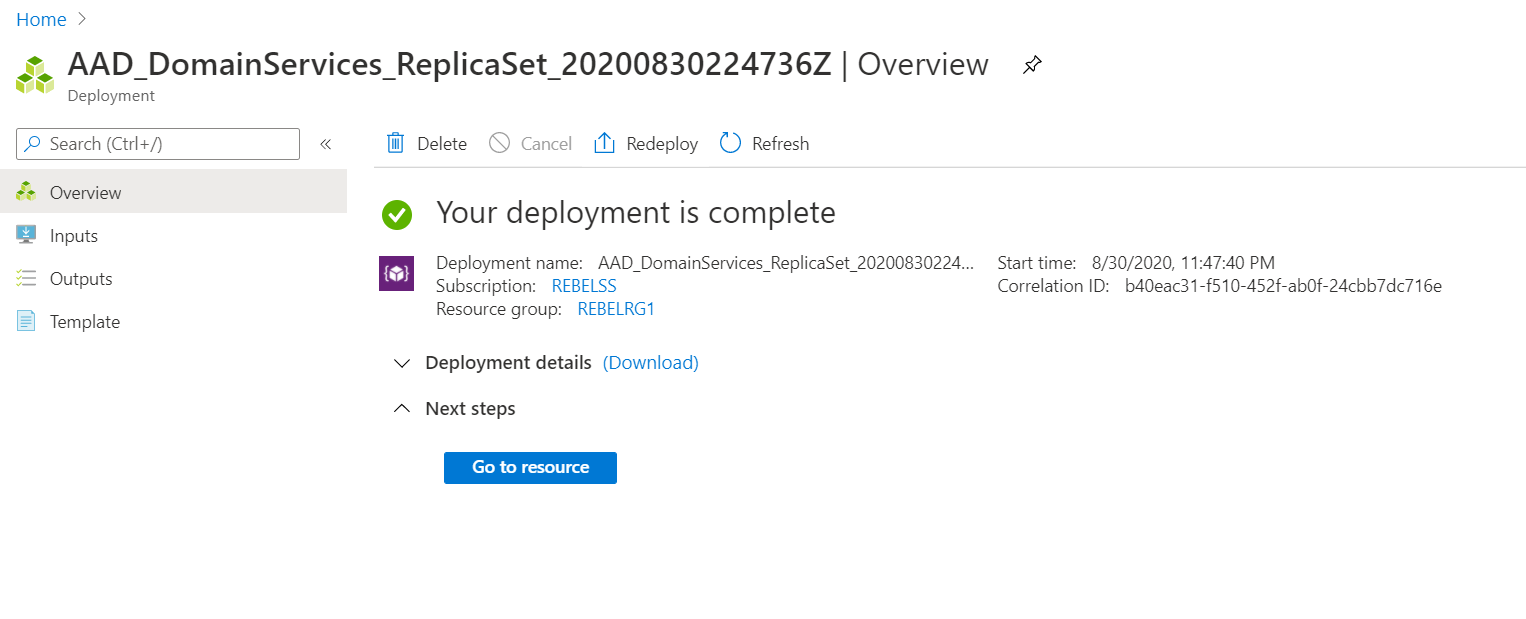Collapse the Next steps chevron
The image size is (1526, 619).
(402, 409)
